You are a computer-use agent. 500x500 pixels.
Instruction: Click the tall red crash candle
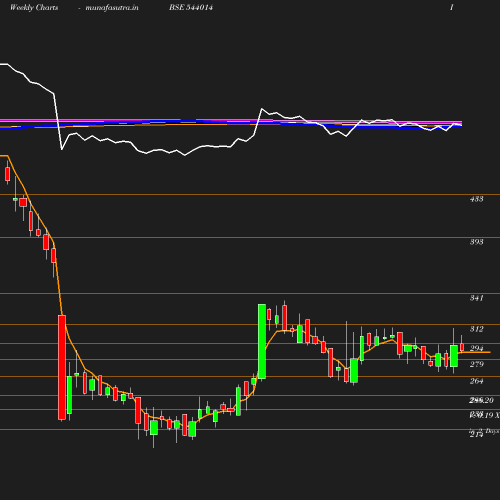[62, 367]
